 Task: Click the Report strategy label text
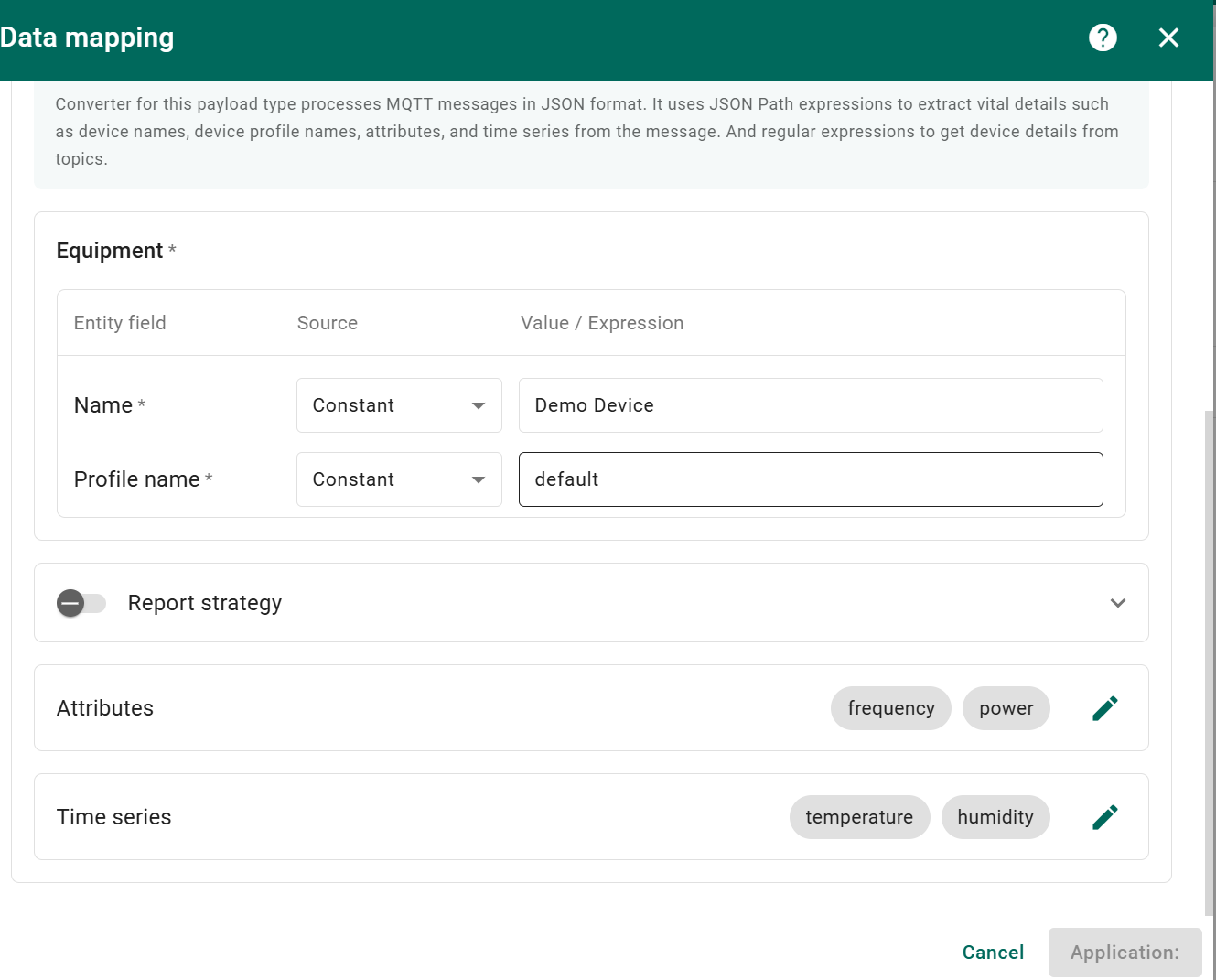pyautogui.click(x=205, y=603)
